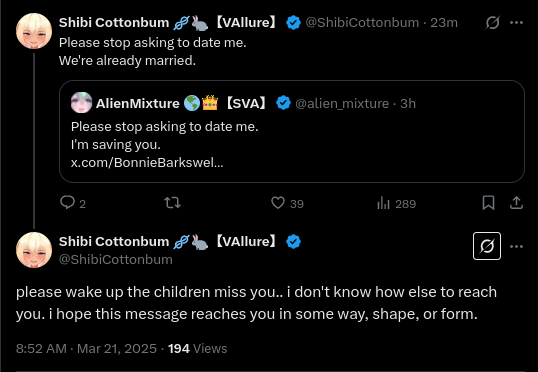Click the @alien_mixture handle

pyautogui.click(x=342, y=103)
